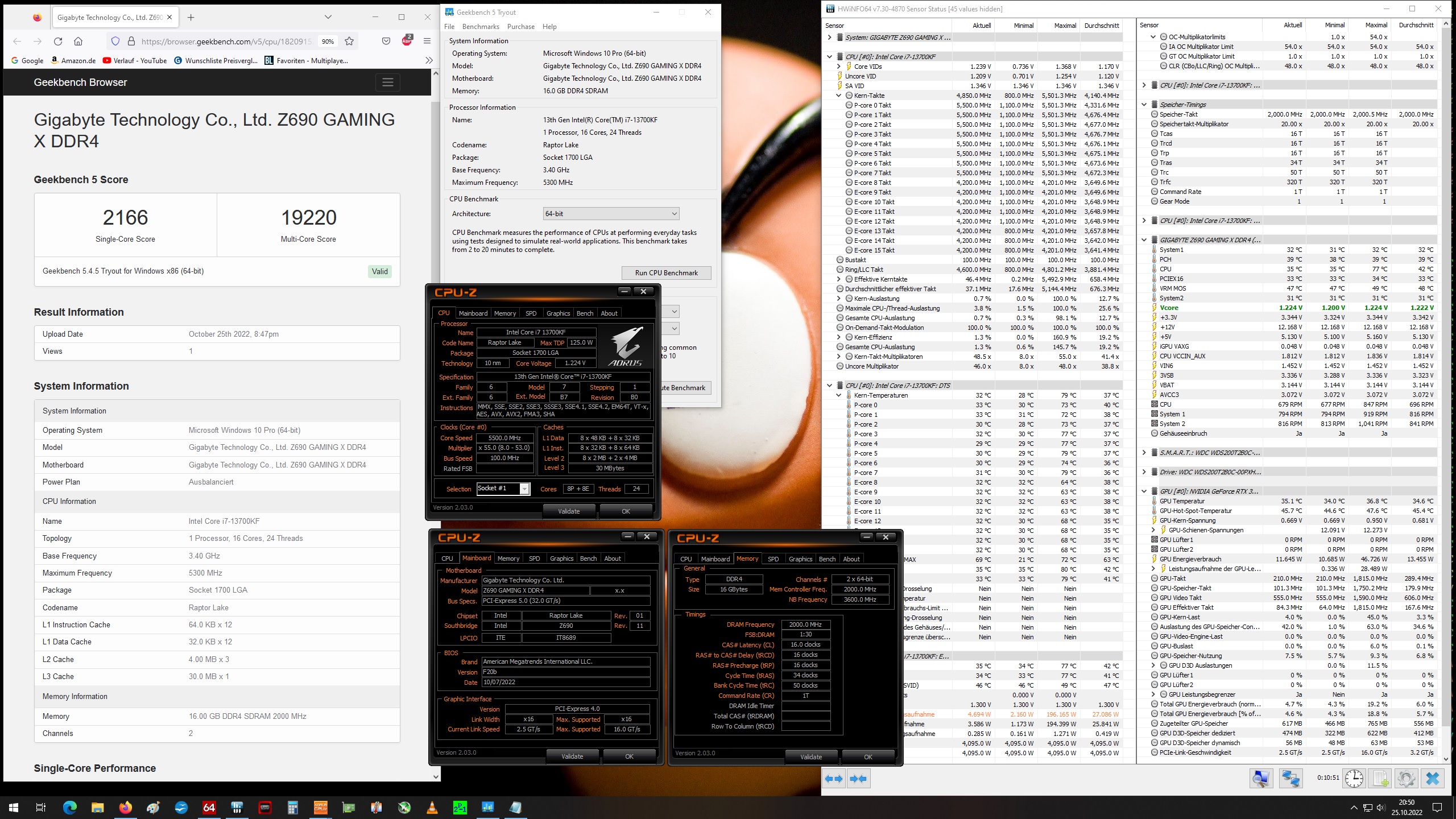Expand HWiNFO columns with the outward arrows button
Viewport: 1456px width, 819px height.
(834, 779)
